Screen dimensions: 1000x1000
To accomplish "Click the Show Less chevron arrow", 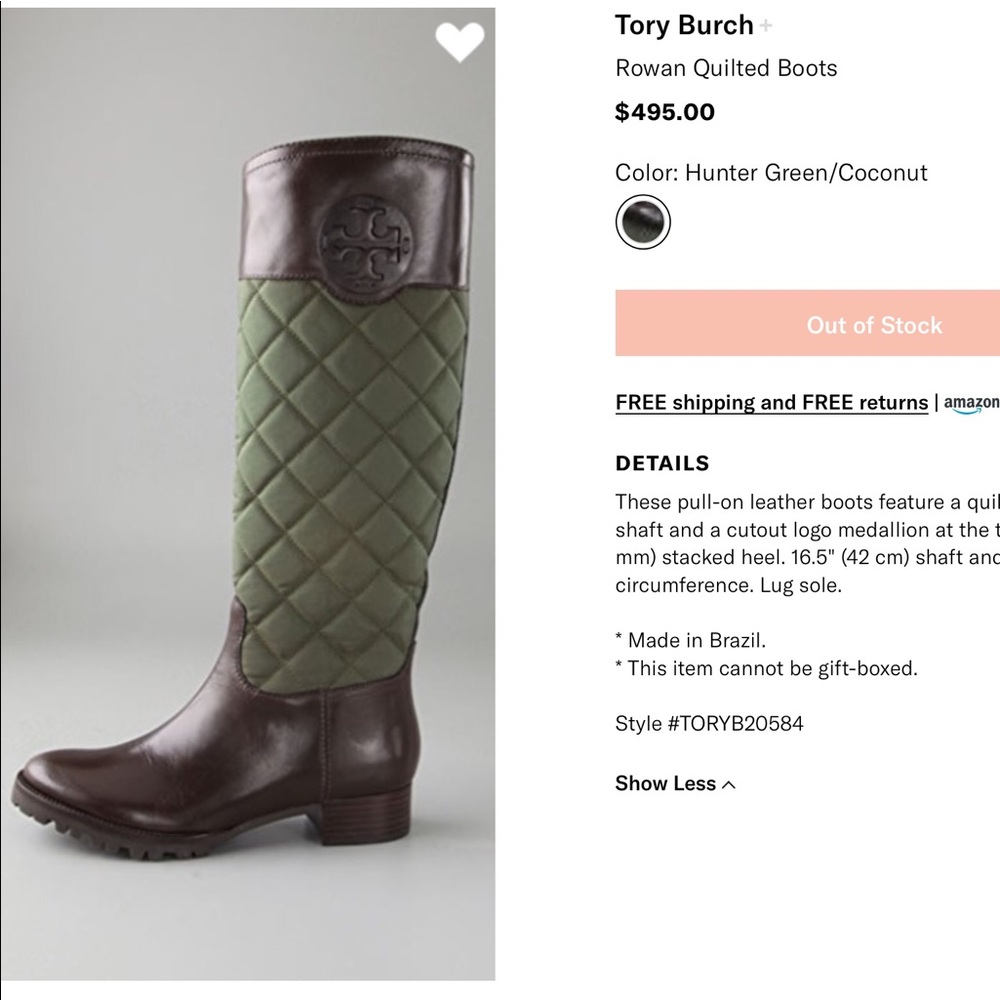I will coord(729,785).
